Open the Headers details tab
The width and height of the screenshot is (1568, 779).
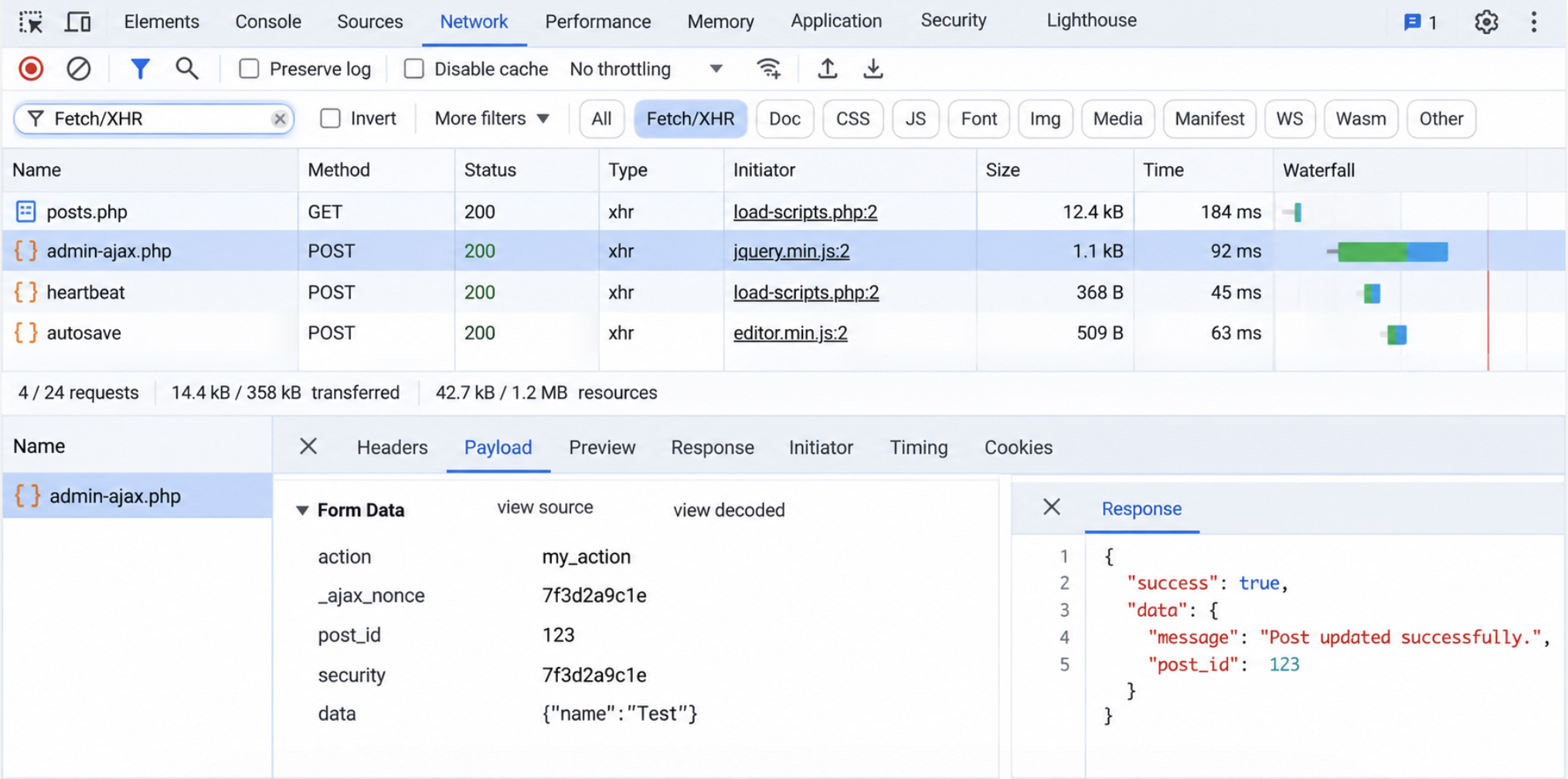tap(392, 447)
